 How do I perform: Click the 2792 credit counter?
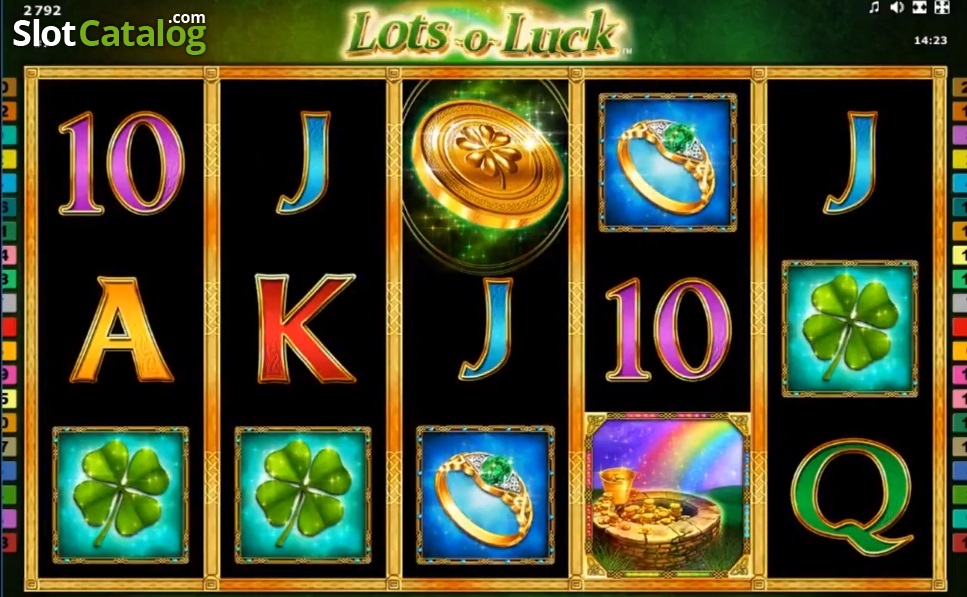click(x=42, y=10)
